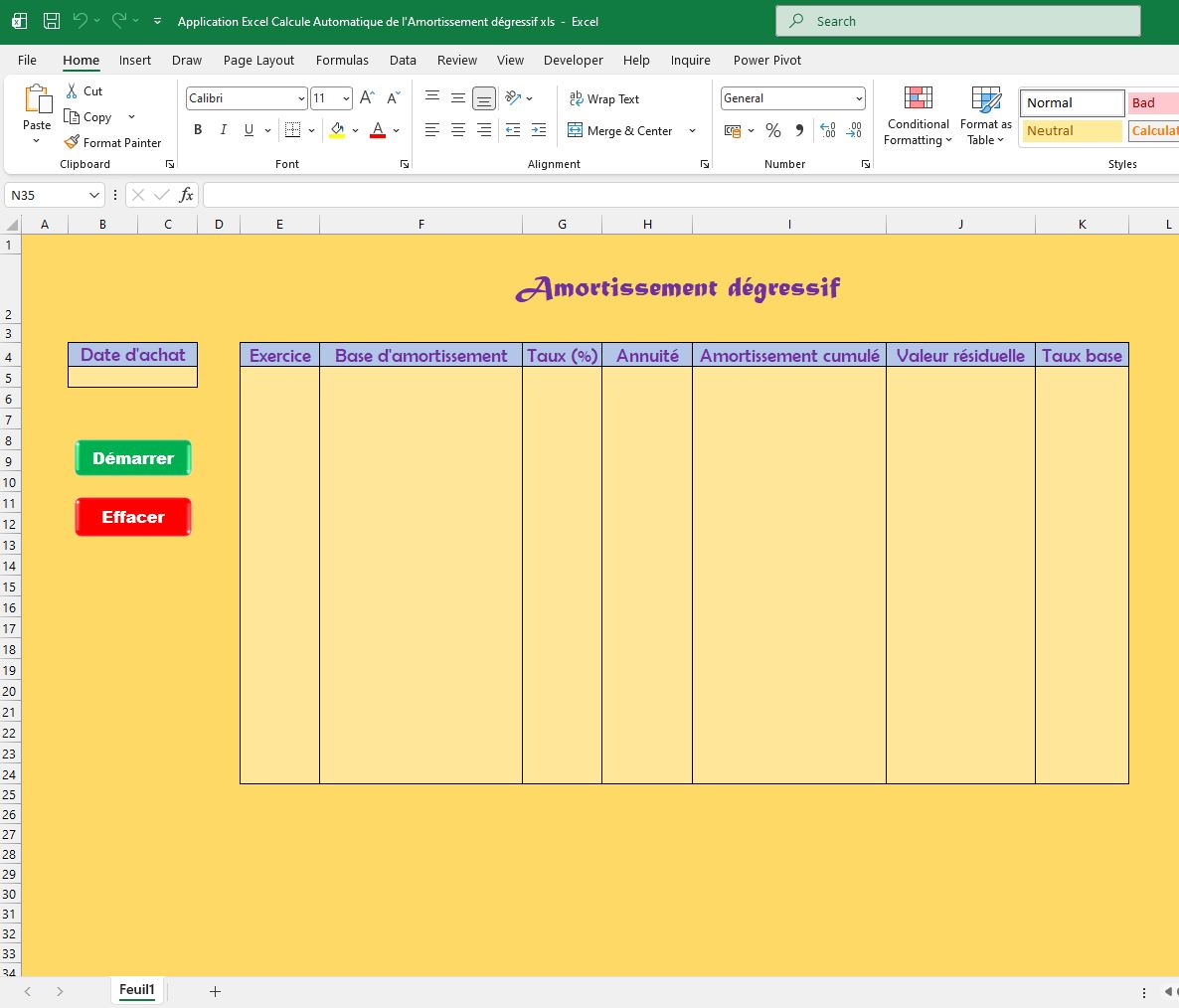Toggle Bottom Align button
The width and height of the screenshot is (1179, 1008).
pyautogui.click(x=484, y=98)
